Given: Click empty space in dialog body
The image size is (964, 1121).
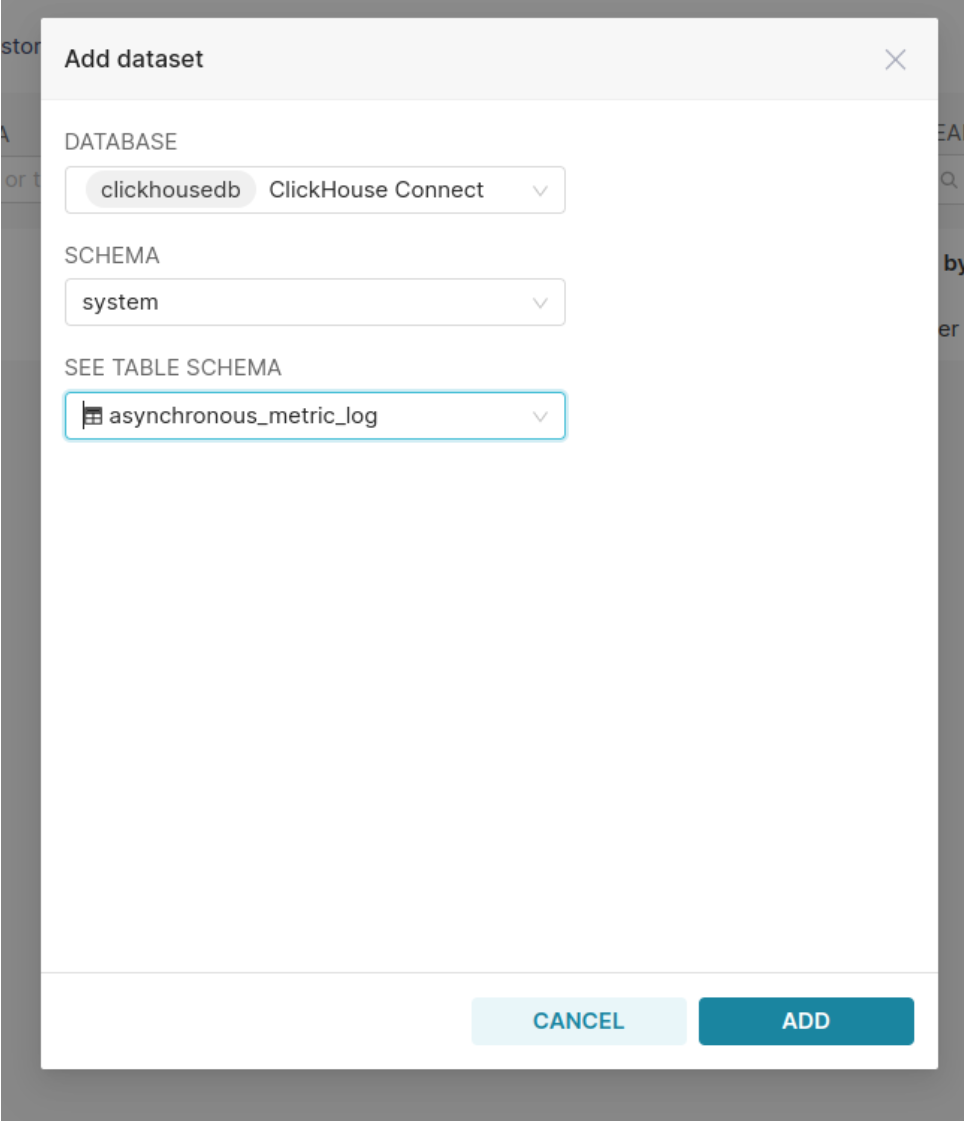Looking at the screenshot, I should (489, 701).
